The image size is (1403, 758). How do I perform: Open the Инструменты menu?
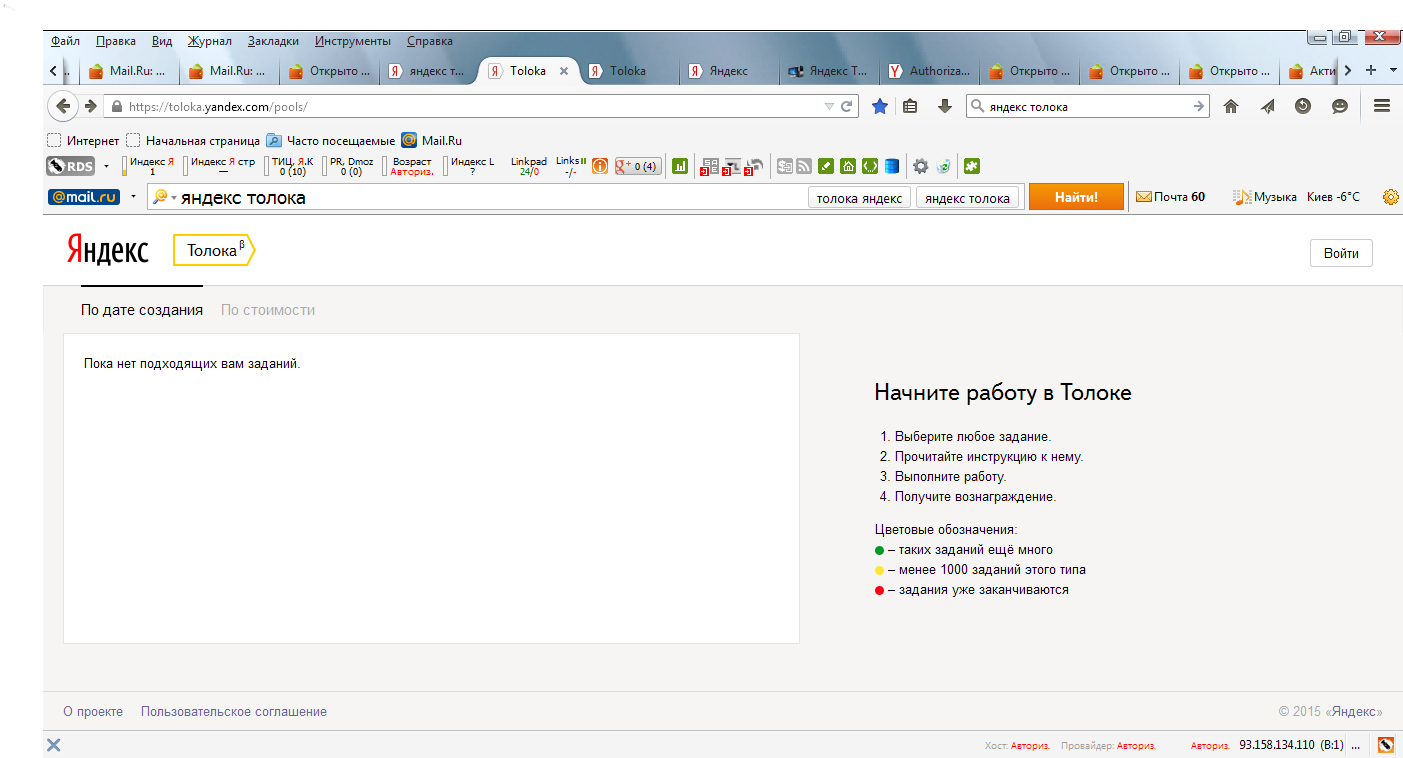point(353,41)
